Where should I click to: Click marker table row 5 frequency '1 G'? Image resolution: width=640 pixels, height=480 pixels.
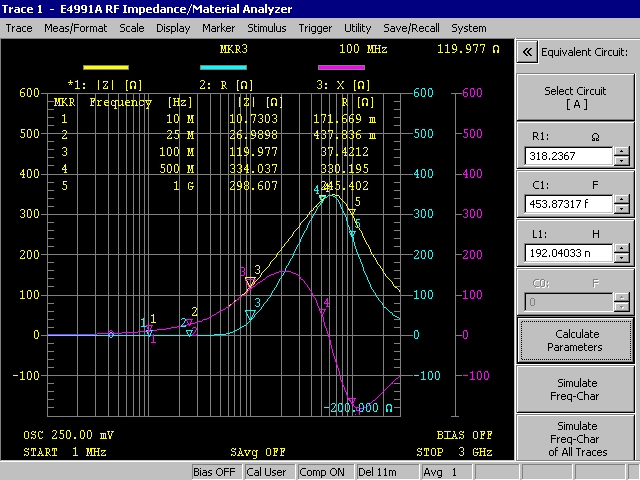[x=183, y=186]
